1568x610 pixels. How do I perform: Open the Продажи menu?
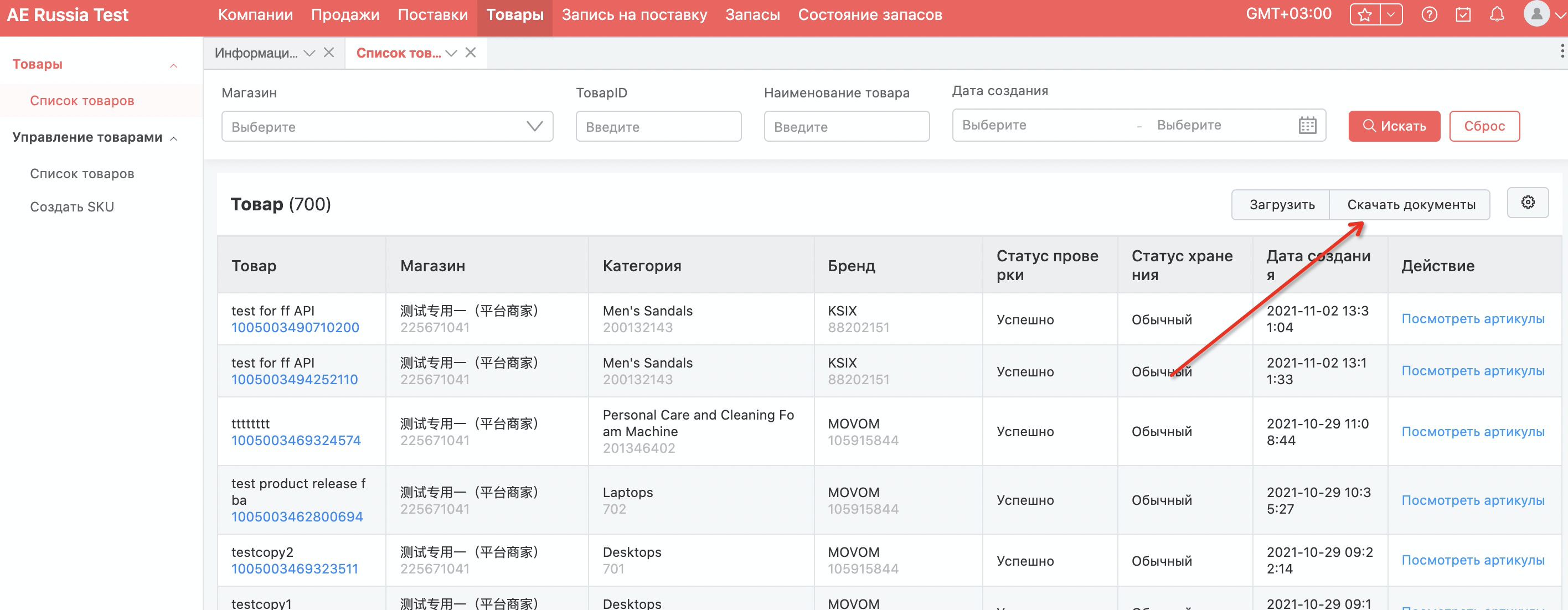(345, 14)
